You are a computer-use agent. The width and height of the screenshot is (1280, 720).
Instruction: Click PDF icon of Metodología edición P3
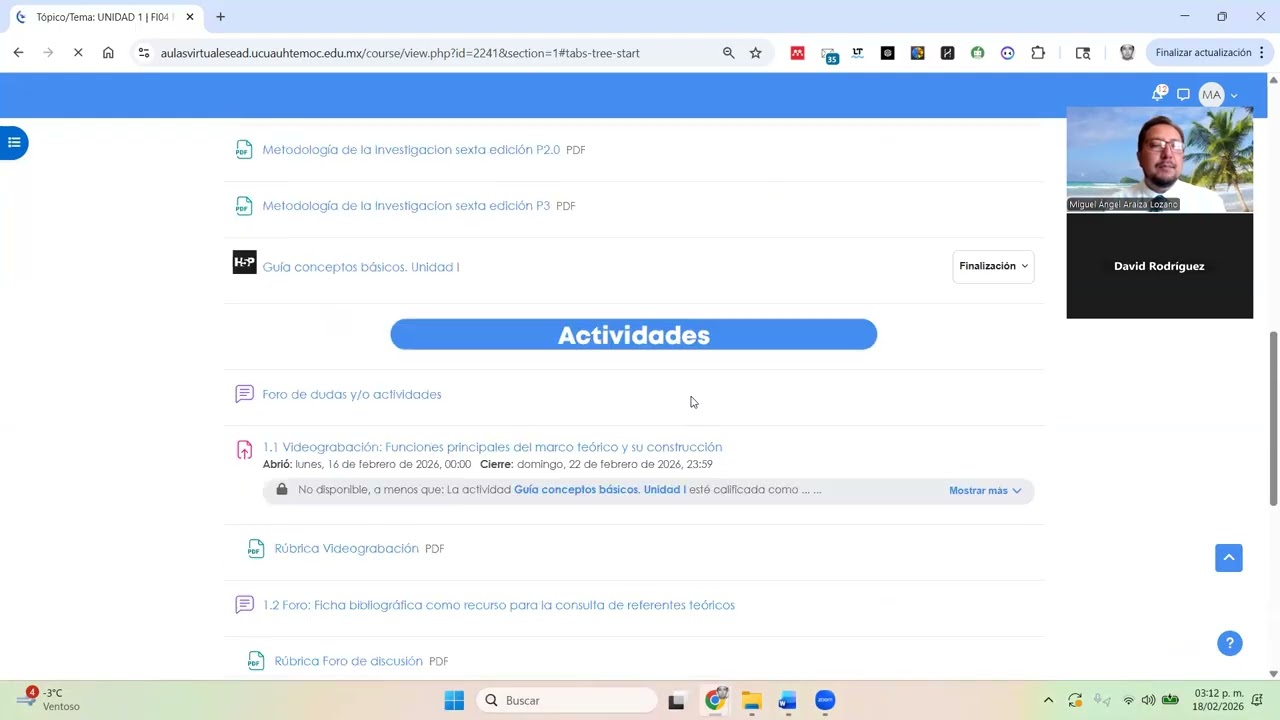click(x=244, y=206)
